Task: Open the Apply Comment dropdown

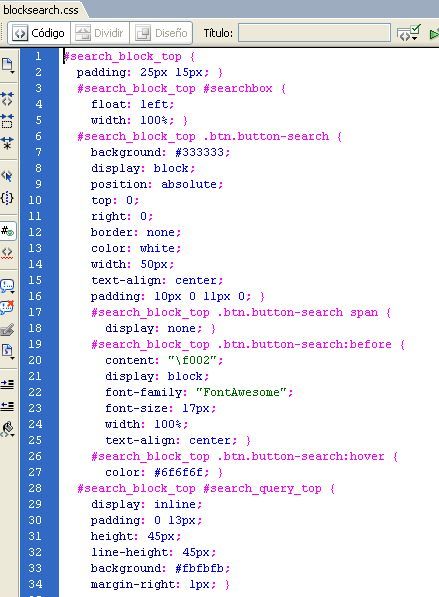Action: (x=8, y=286)
